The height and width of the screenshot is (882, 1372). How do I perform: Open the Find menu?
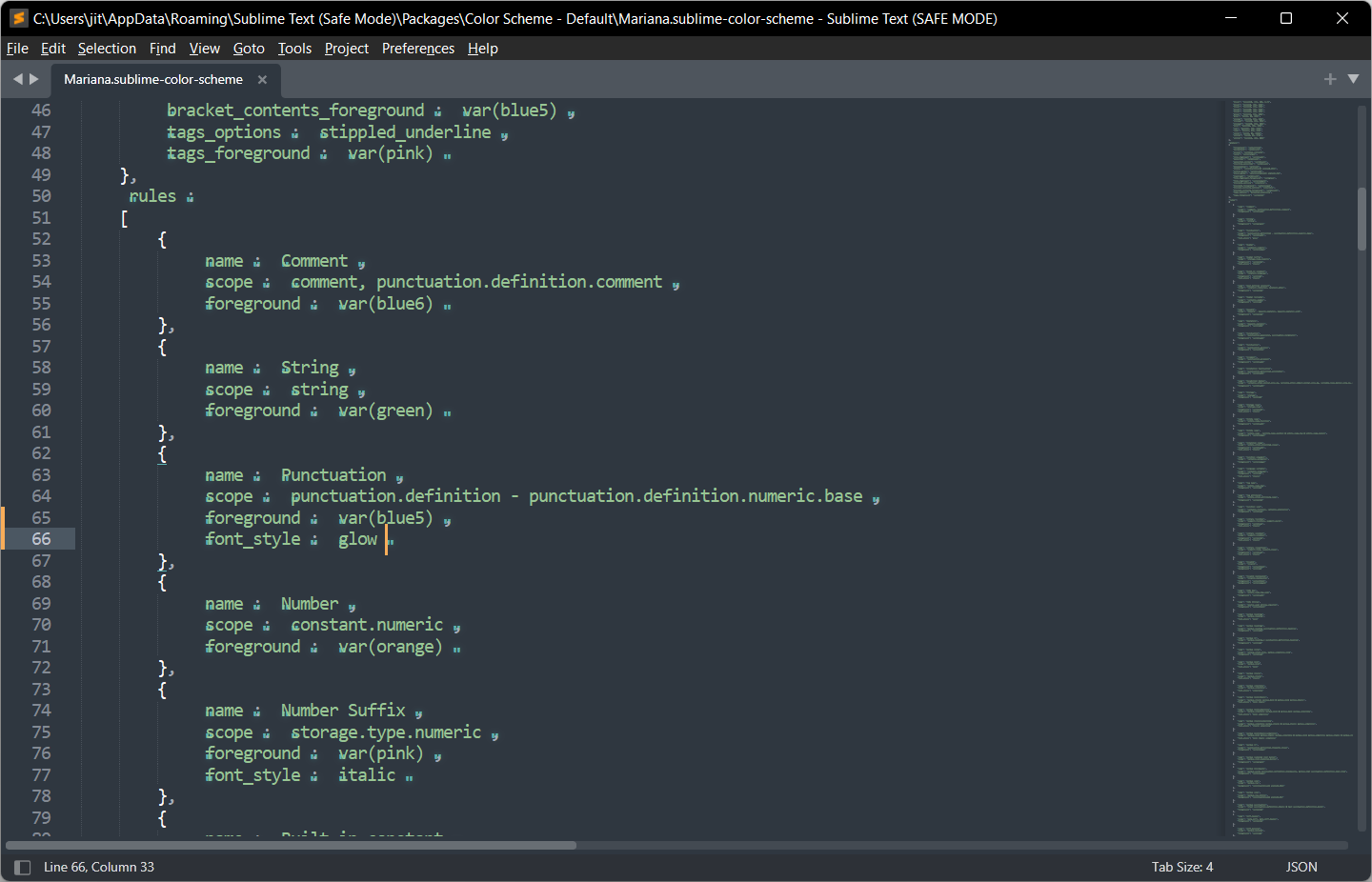[x=163, y=49]
